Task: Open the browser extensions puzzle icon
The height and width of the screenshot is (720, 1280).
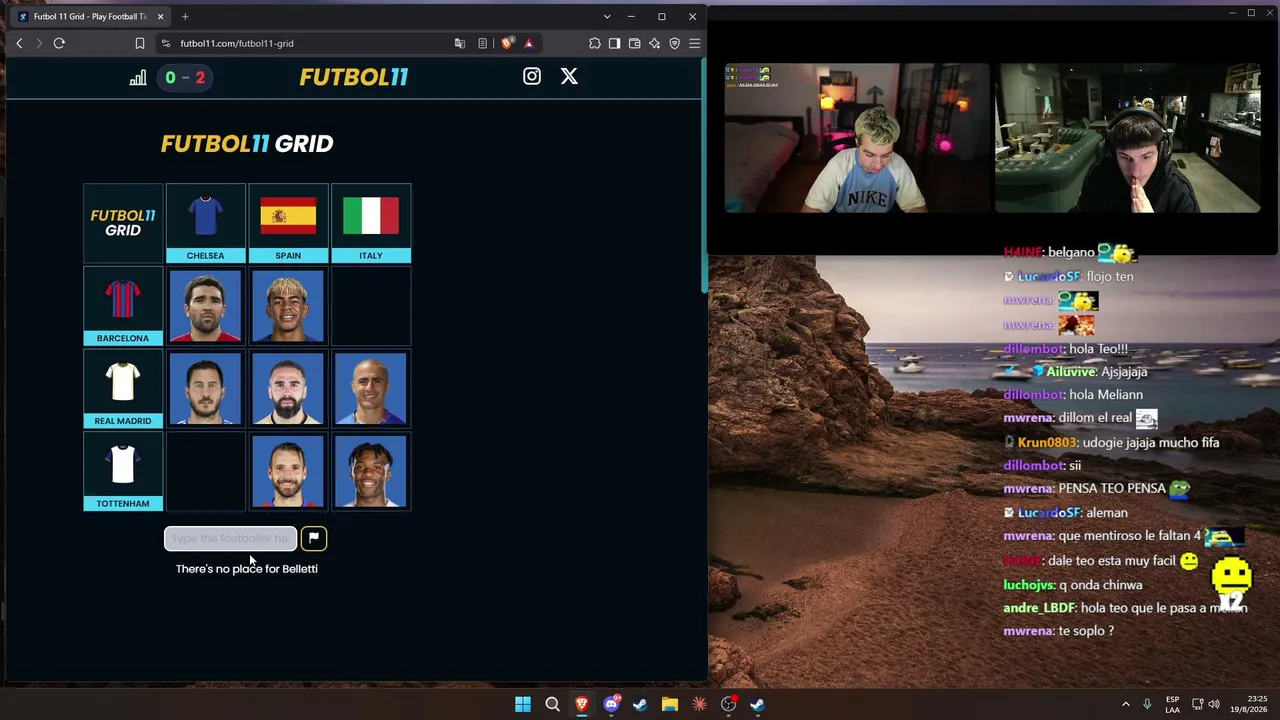Action: tap(595, 43)
